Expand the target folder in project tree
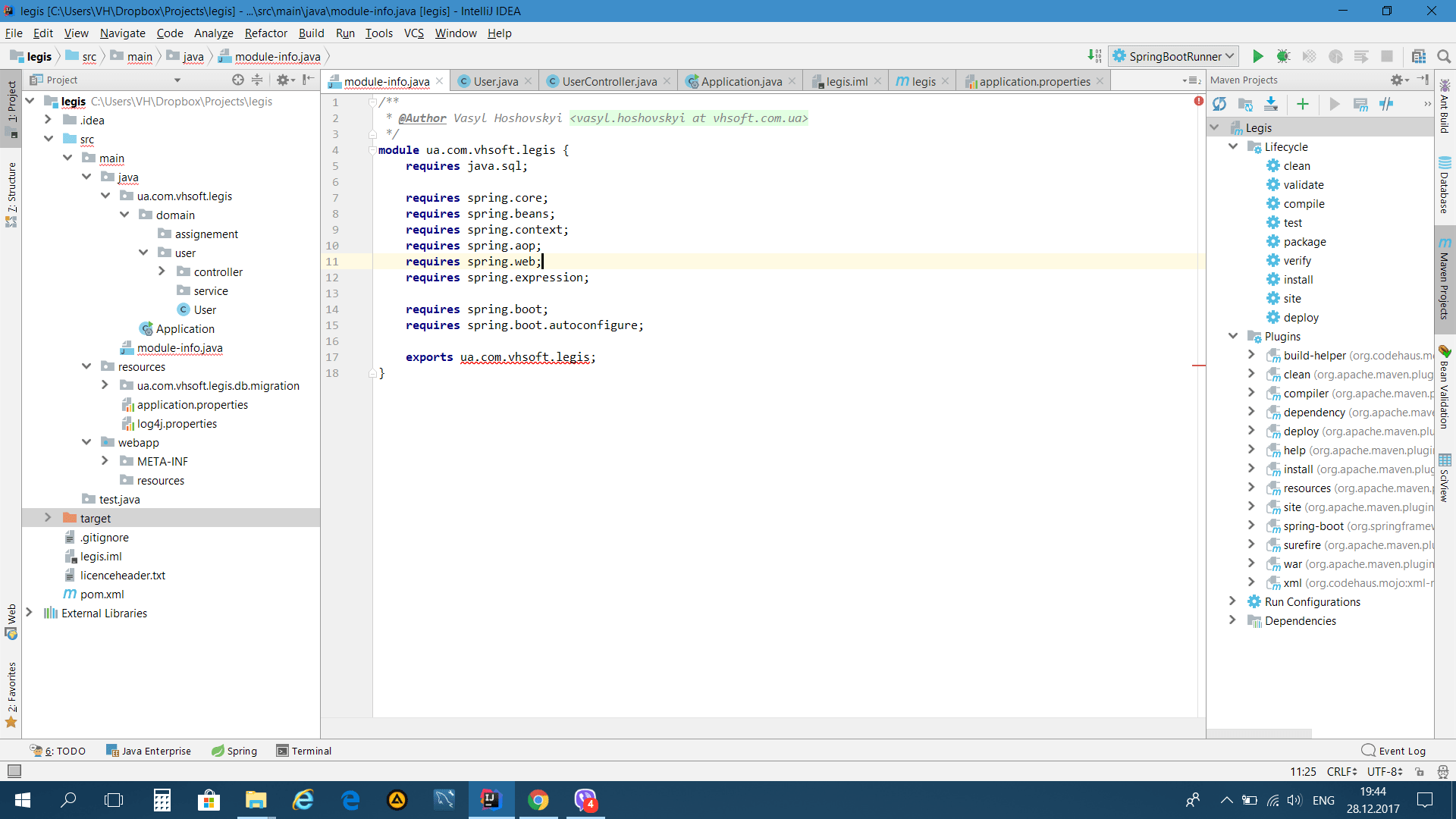The image size is (1456, 819). click(x=48, y=518)
